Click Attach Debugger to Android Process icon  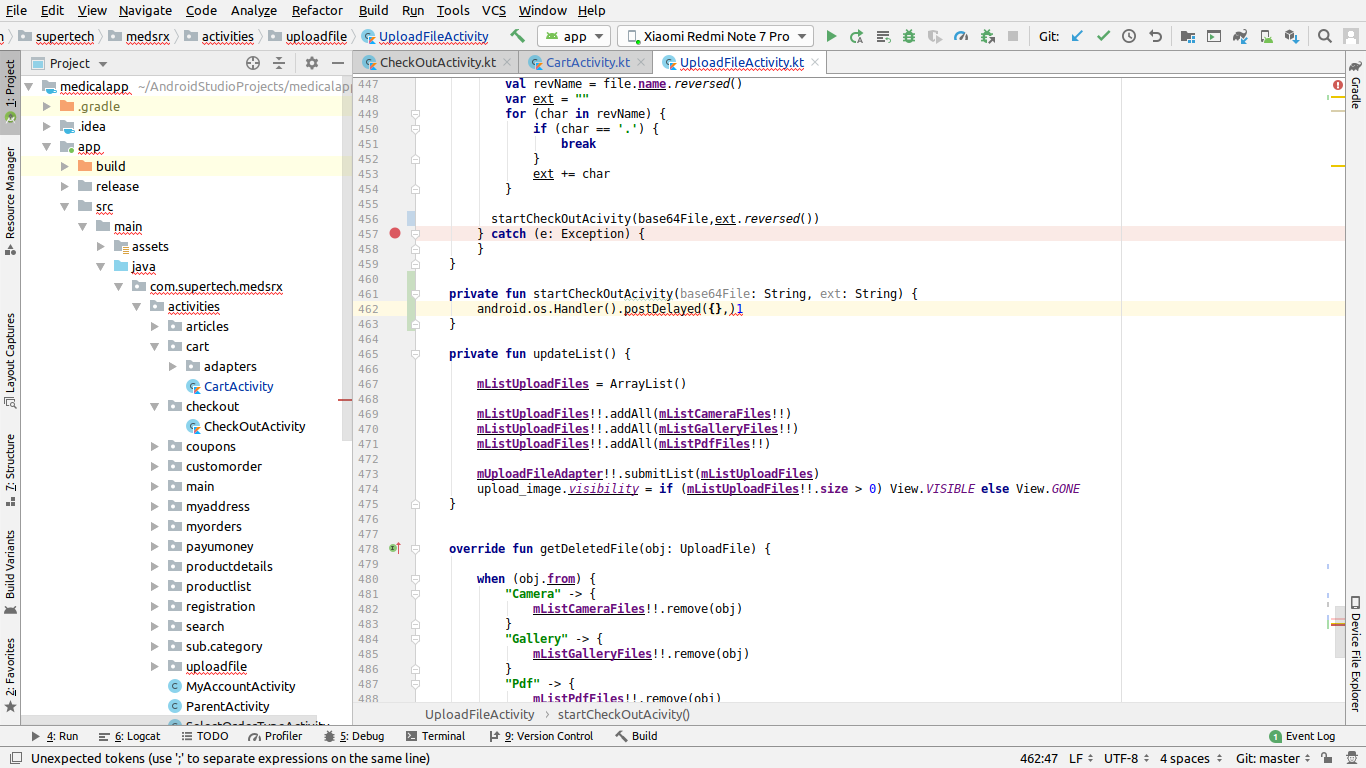tap(987, 36)
